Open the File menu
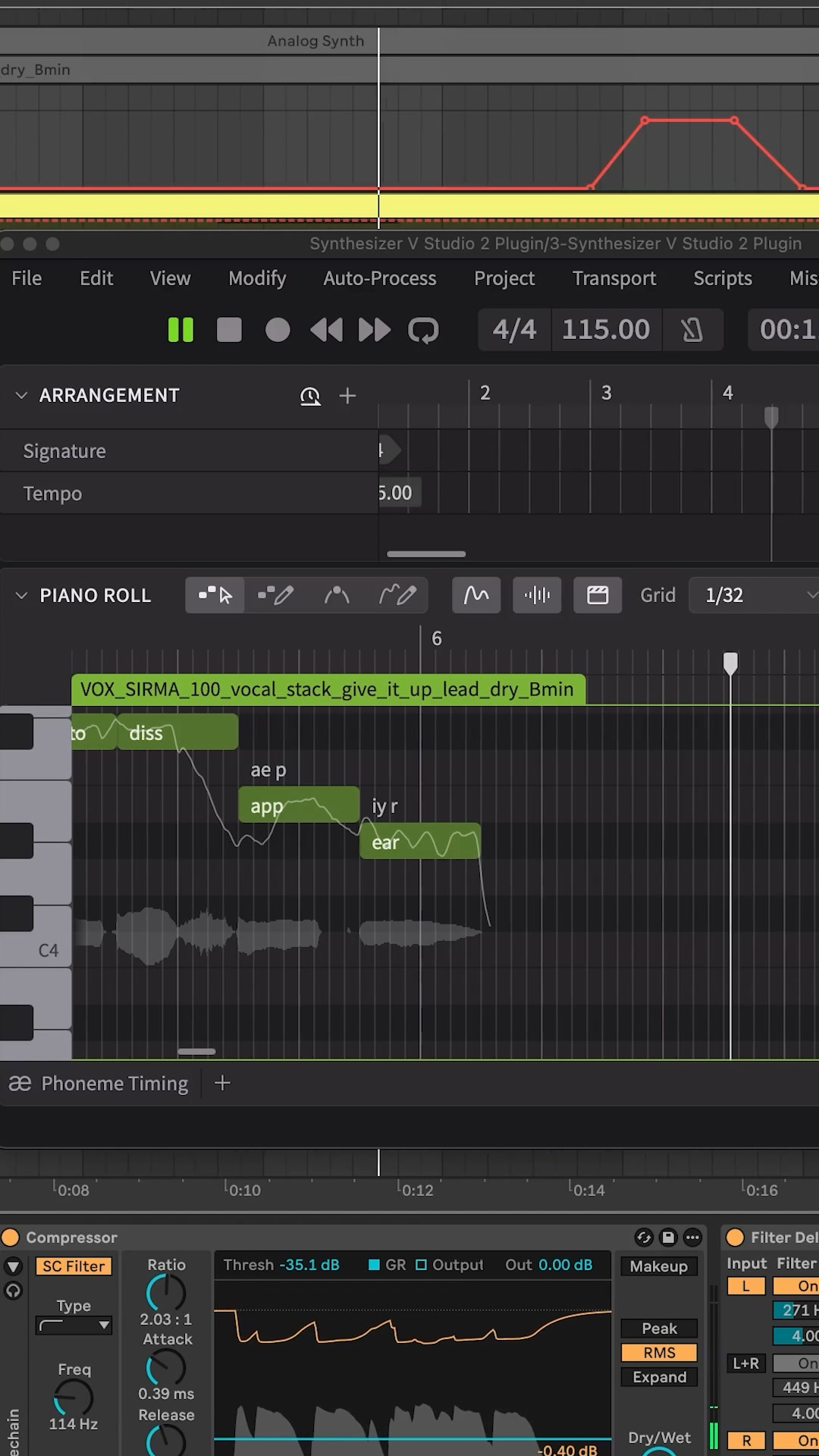819x1456 pixels. (27, 278)
